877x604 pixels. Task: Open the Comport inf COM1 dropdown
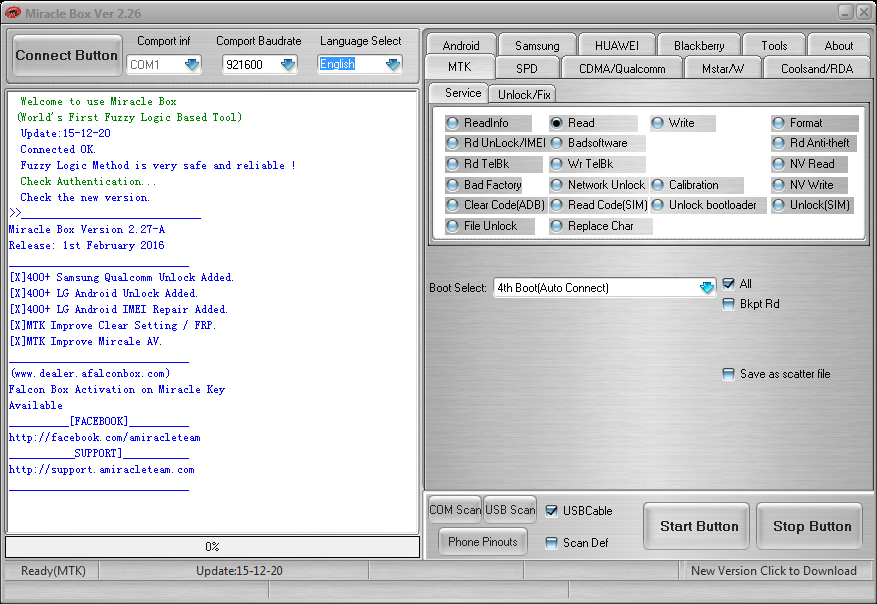[192, 64]
